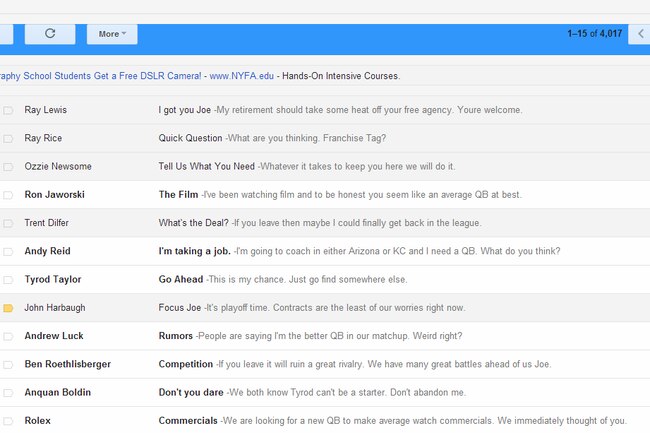Go to newer messages with left arrow
Screen dimensions: 650x433
tap(639, 34)
